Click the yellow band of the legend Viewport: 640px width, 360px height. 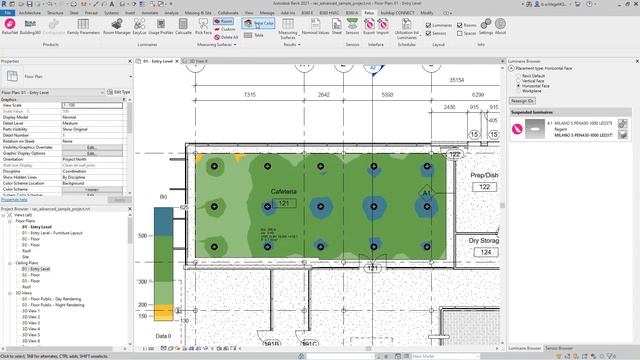(x=163, y=312)
